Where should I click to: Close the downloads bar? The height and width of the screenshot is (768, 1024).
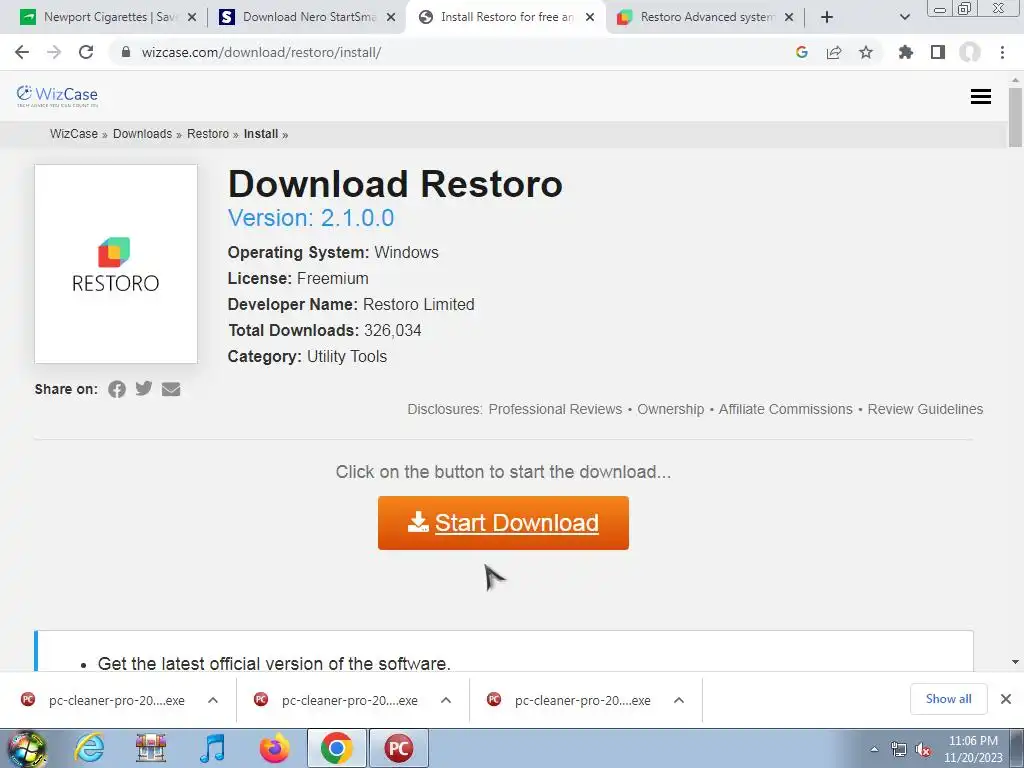[x=1006, y=699]
